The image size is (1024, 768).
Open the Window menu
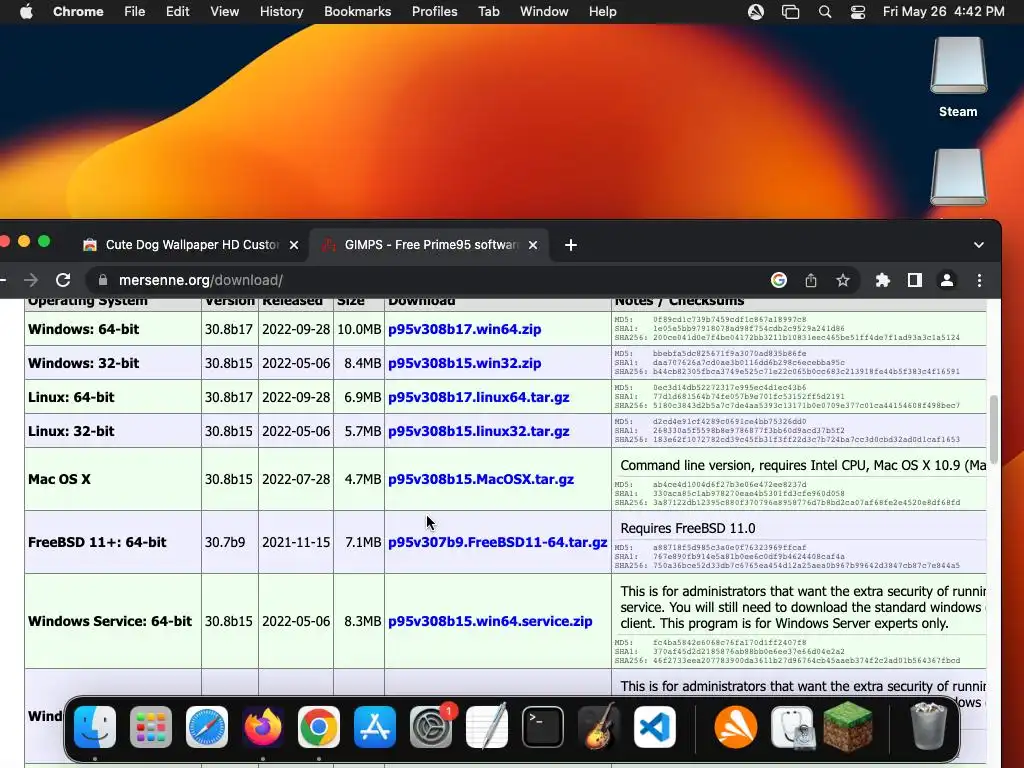(x=544, y=12)
